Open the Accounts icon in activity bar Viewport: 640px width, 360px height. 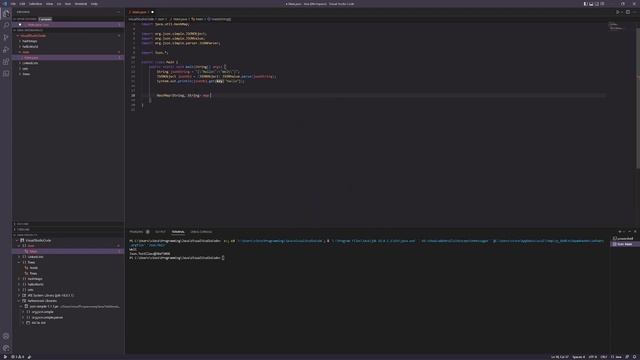tap(6, 336)
